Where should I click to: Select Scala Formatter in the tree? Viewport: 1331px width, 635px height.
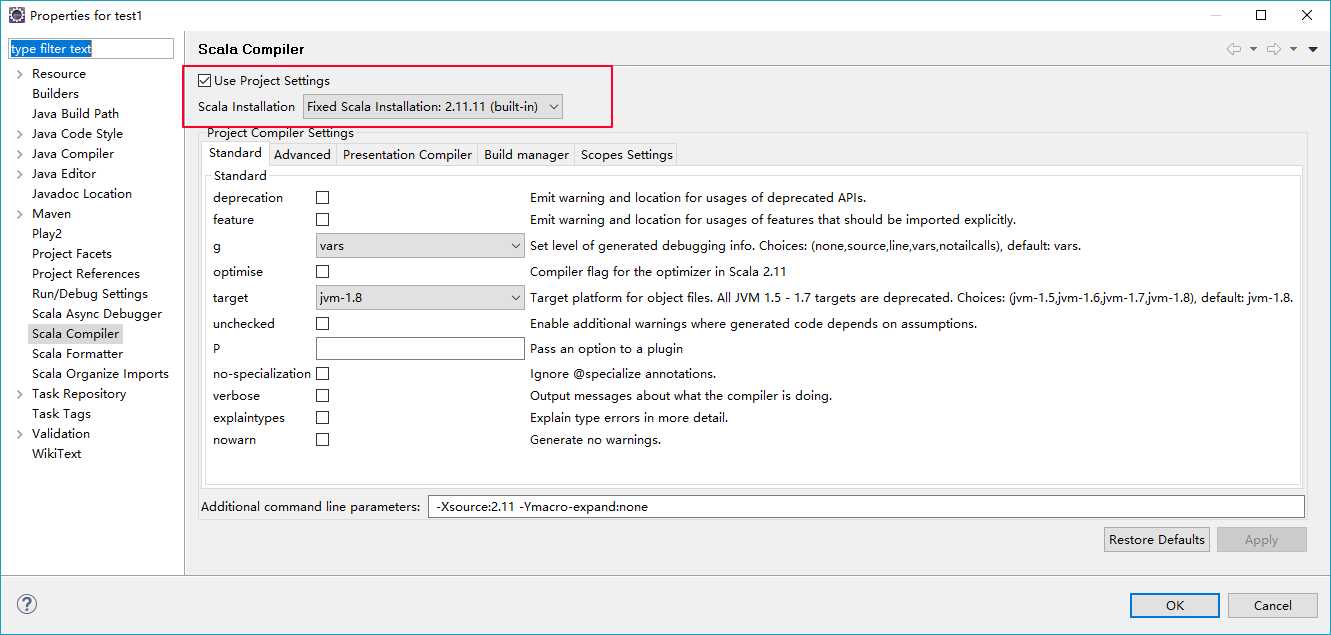(x=77, y=354)
